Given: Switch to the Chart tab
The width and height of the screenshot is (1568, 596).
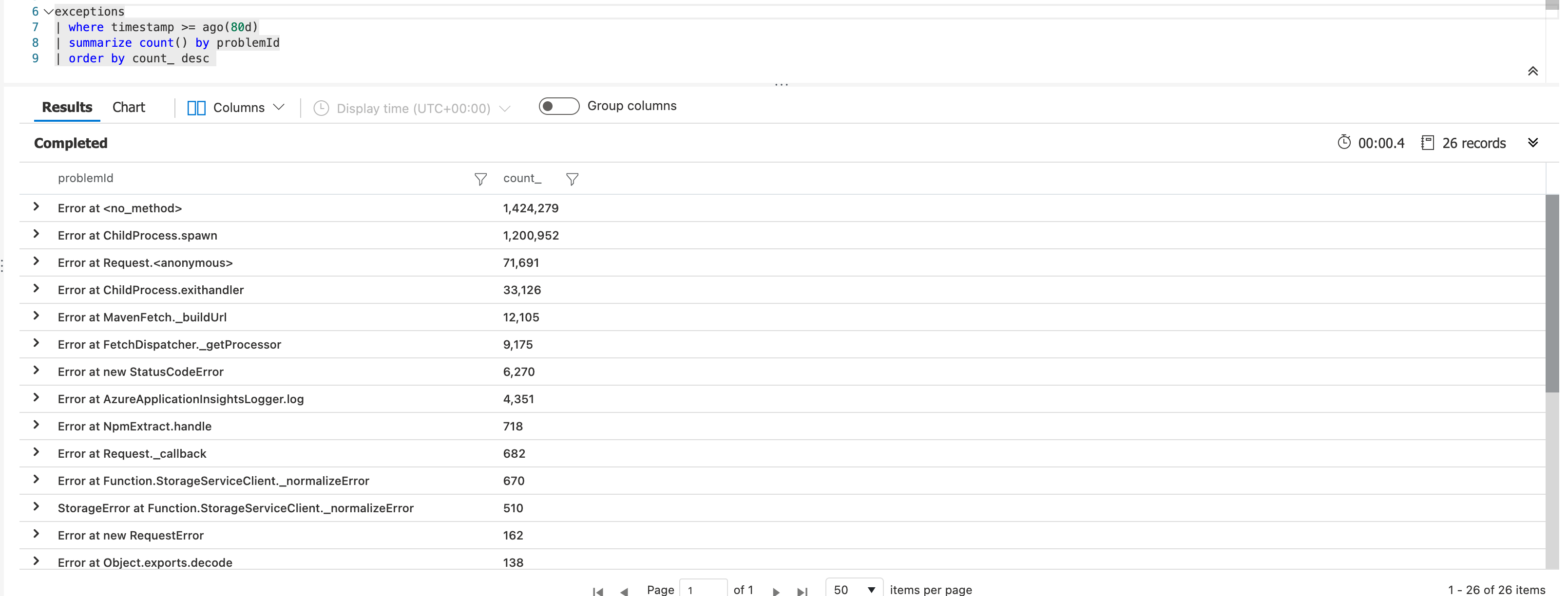Looking at the screenshot, I should (x=129, y=107).
